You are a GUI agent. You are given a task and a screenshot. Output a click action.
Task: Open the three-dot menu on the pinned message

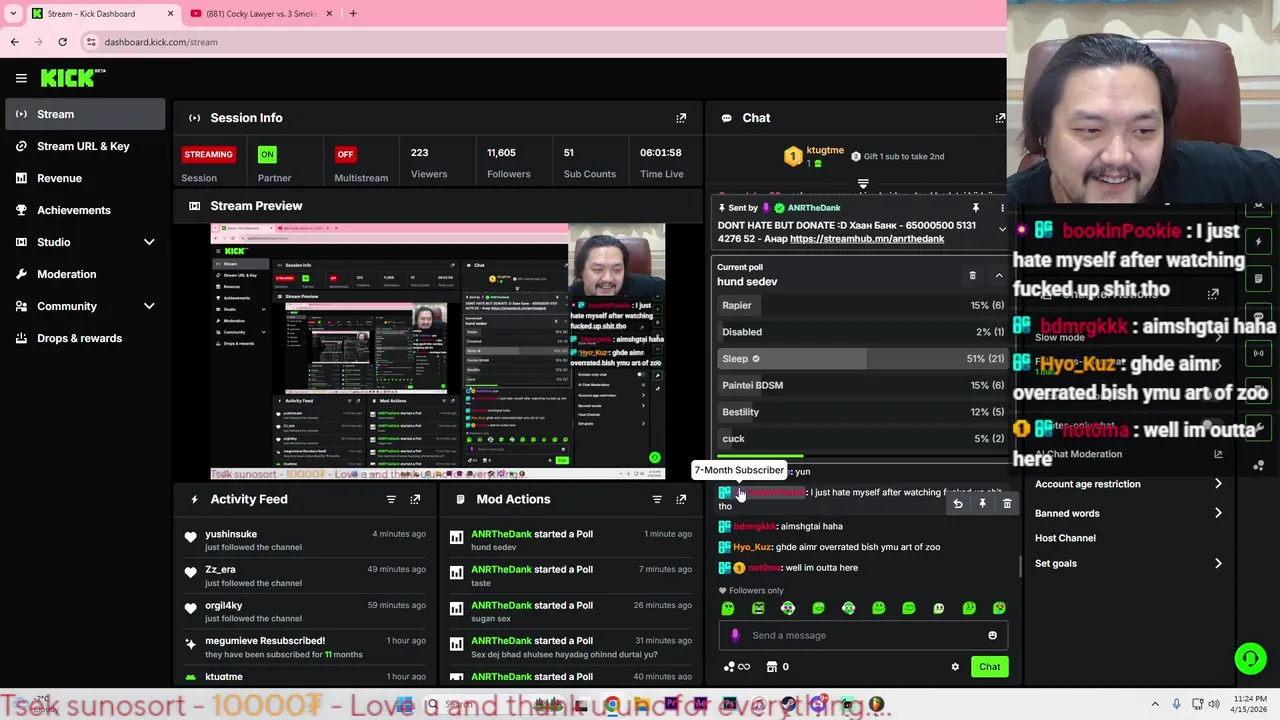point(1002,208)
